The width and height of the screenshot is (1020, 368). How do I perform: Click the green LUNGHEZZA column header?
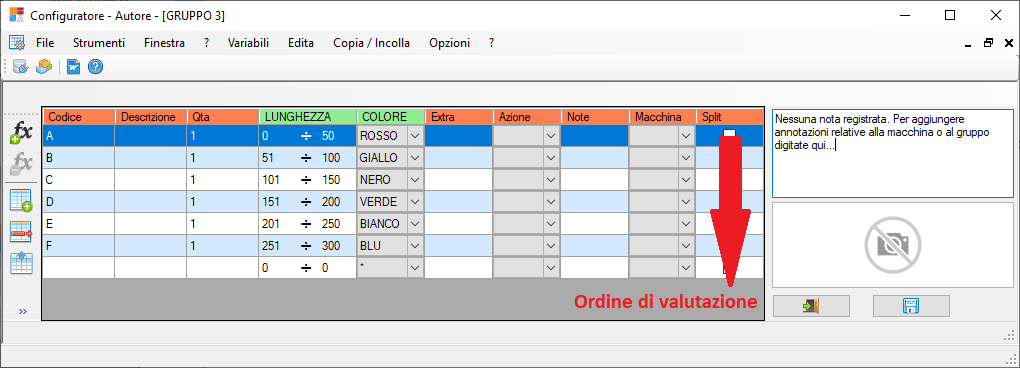[308, 117]
